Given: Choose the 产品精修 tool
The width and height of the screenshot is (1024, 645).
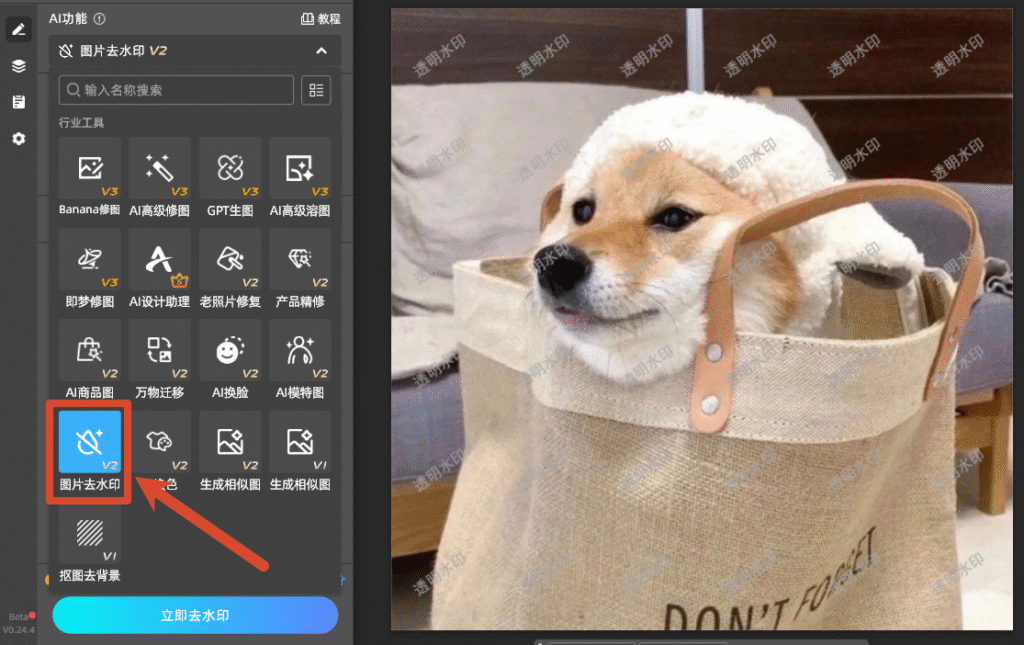Looking at the screenshot, I should (300, 268).
